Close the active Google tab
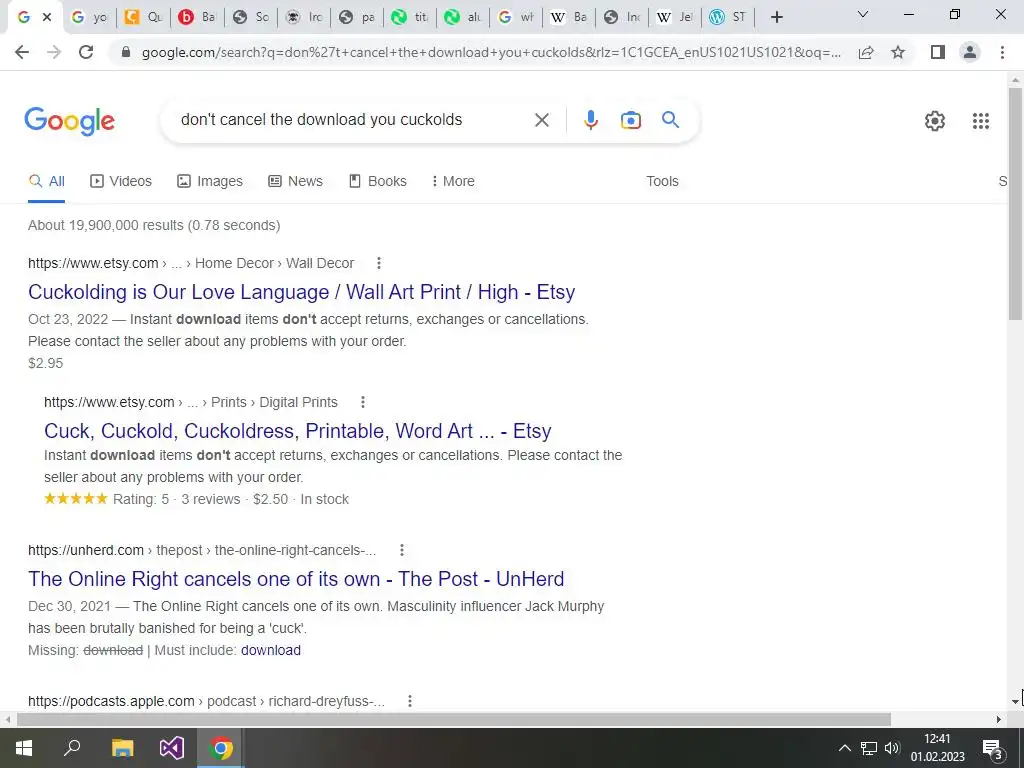 pos(47,18)
